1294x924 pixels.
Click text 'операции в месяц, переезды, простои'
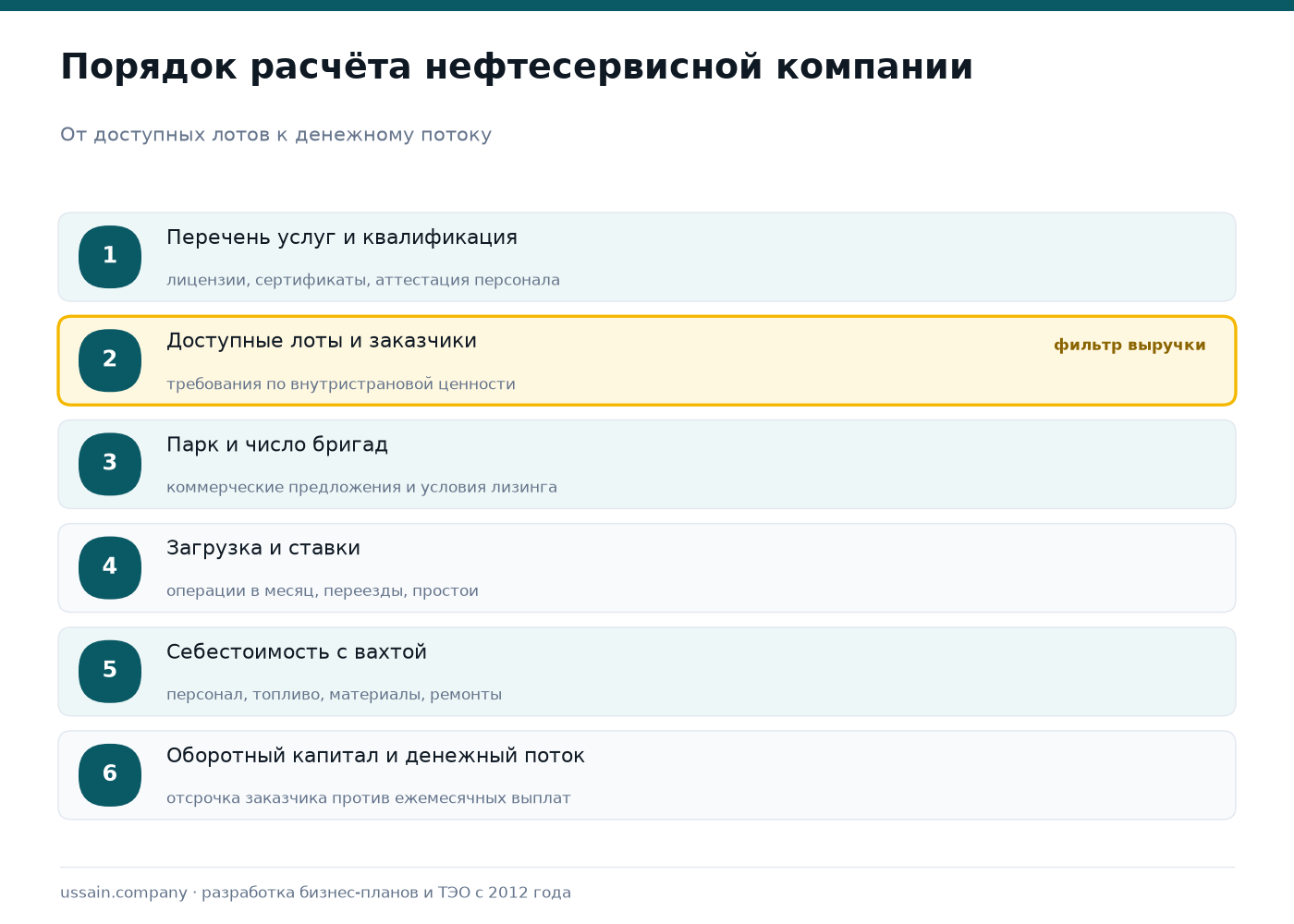(323, 591)
